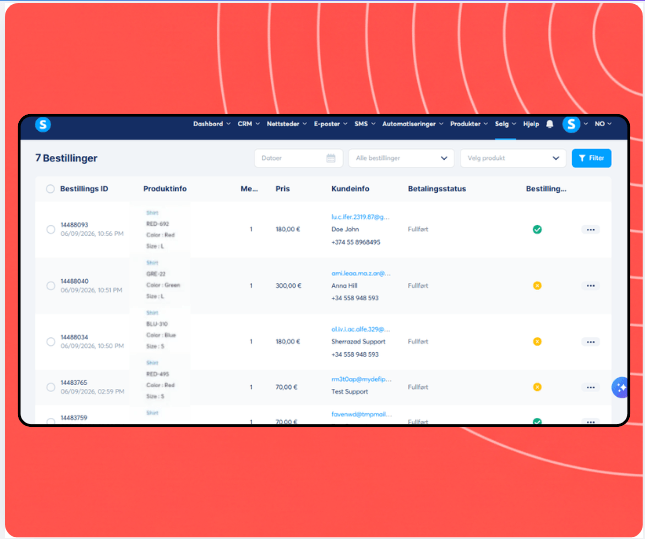Open the Salg menu
The width and height of the screenshot is (645, 539).
tap(505, 124)
